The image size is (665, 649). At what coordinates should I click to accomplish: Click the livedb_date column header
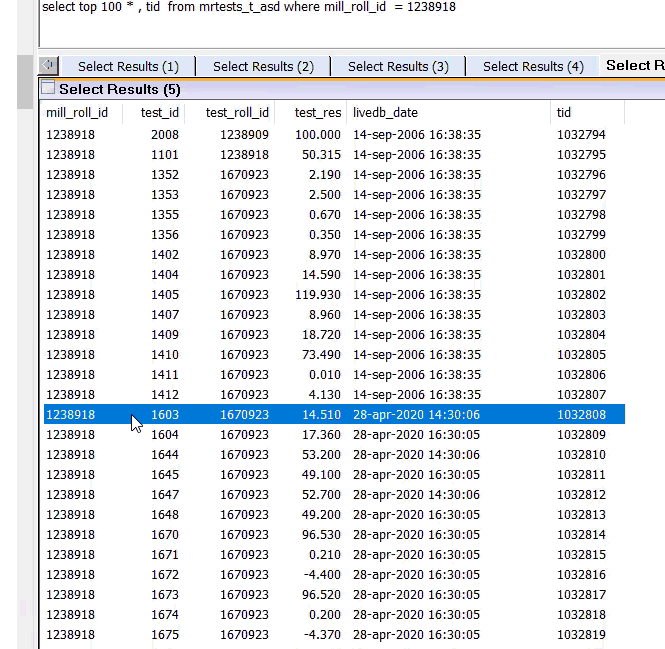(385, 113)
